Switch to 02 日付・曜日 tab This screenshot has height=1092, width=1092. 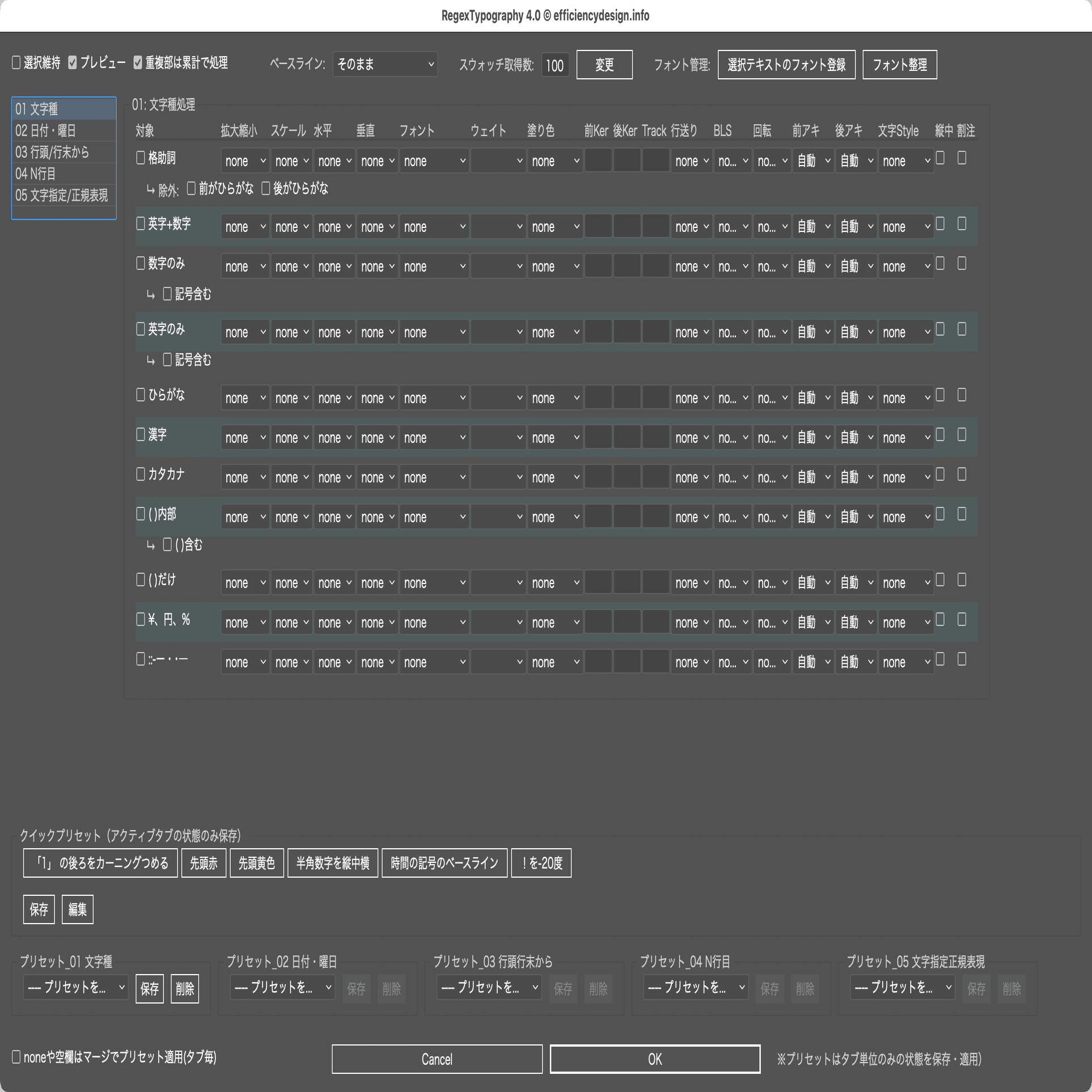(62, 130)
